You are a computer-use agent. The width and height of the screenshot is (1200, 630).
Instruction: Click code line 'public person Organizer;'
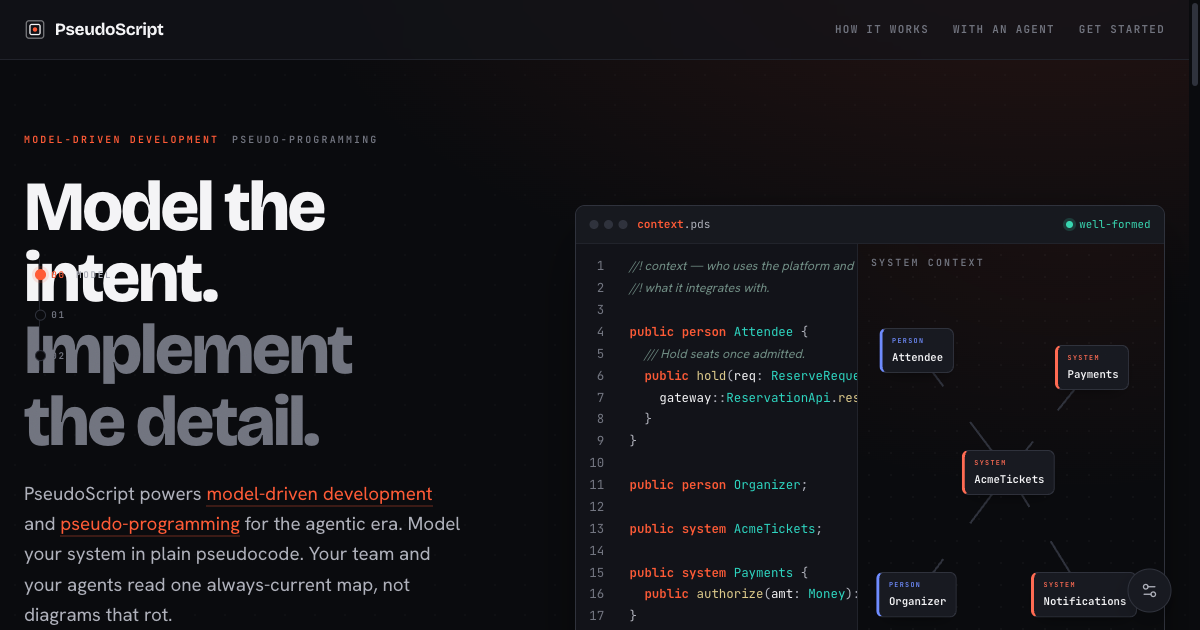tap(718, 485)
